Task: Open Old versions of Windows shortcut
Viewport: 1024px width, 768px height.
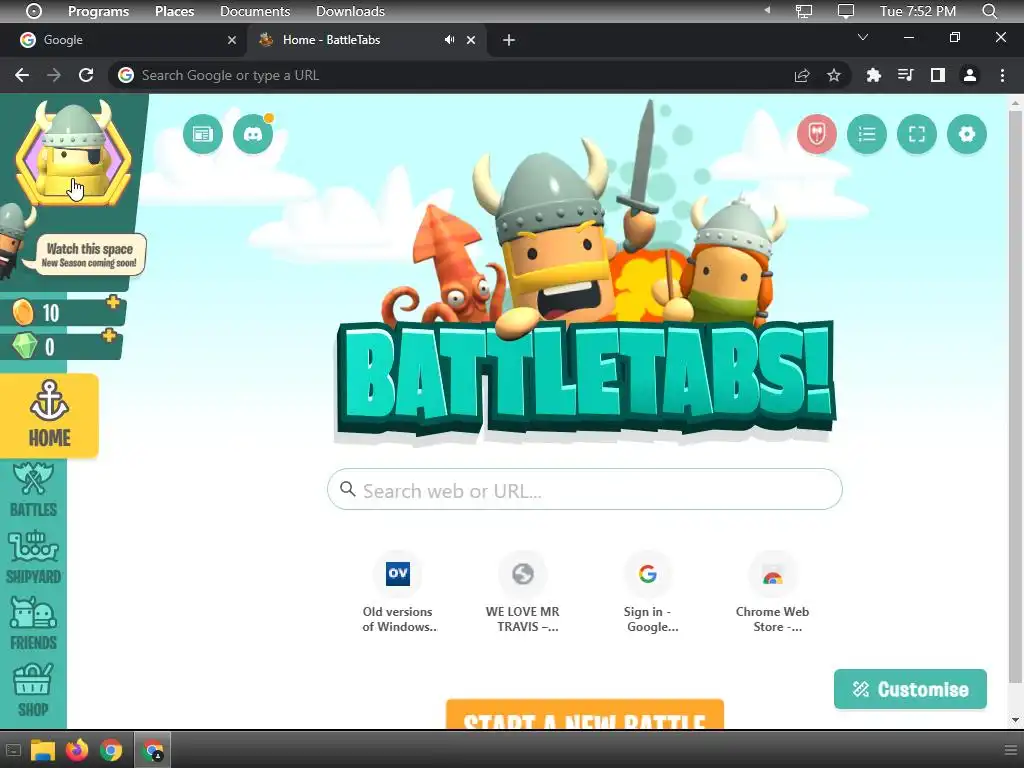Action: pyautogui.click(x=398, y=593)
